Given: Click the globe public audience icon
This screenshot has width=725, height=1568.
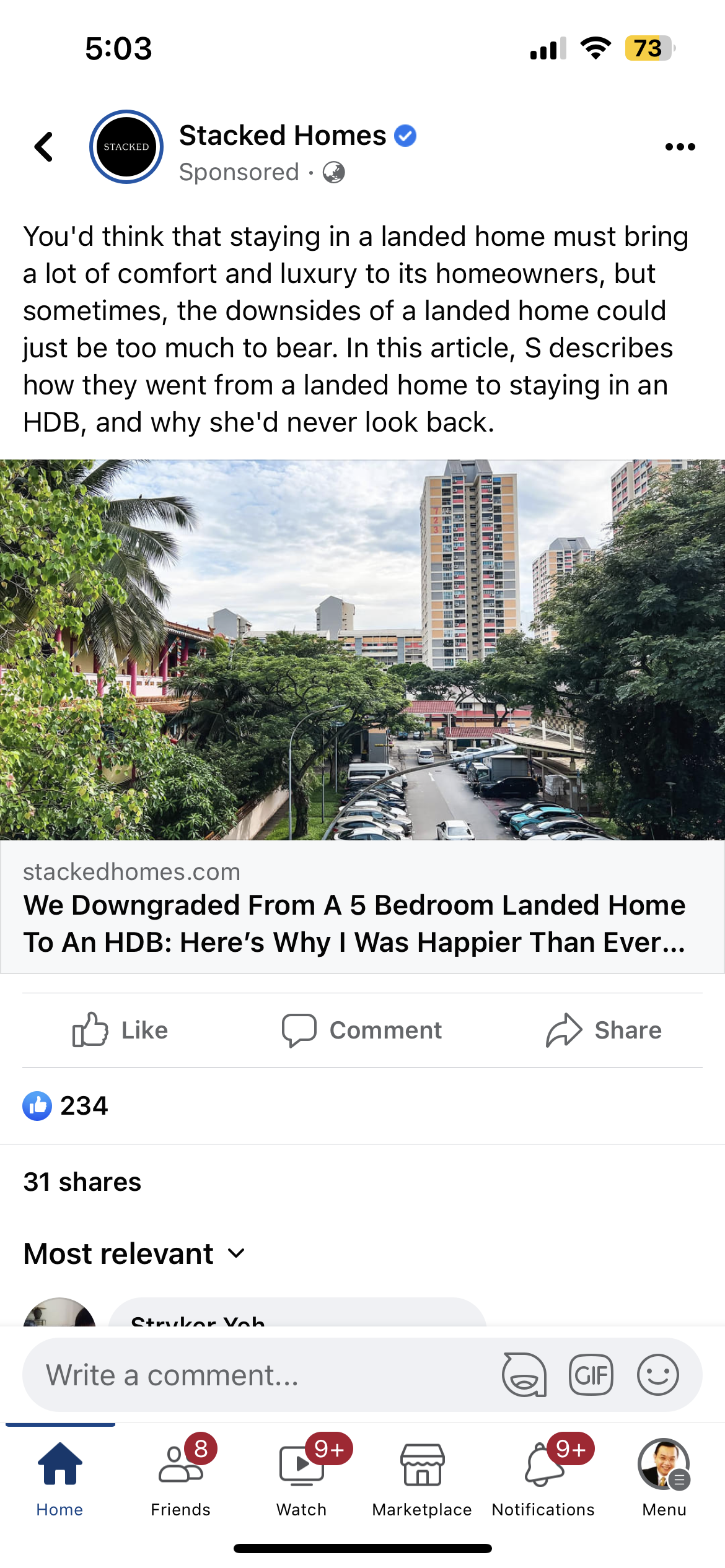Looking at the screenshot, I should pos(333,172).
